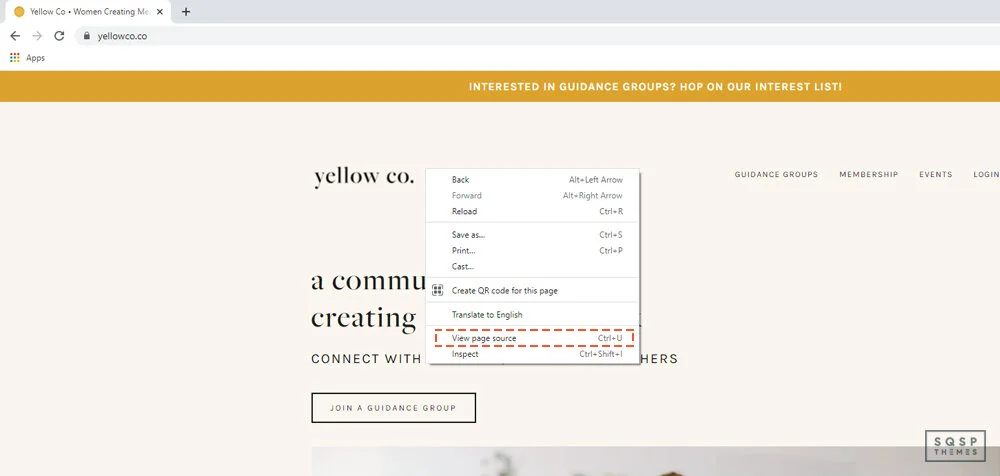Click the padlock site security icon
The height and width of the screenshot is (476, 1000).
coord(87,36)
